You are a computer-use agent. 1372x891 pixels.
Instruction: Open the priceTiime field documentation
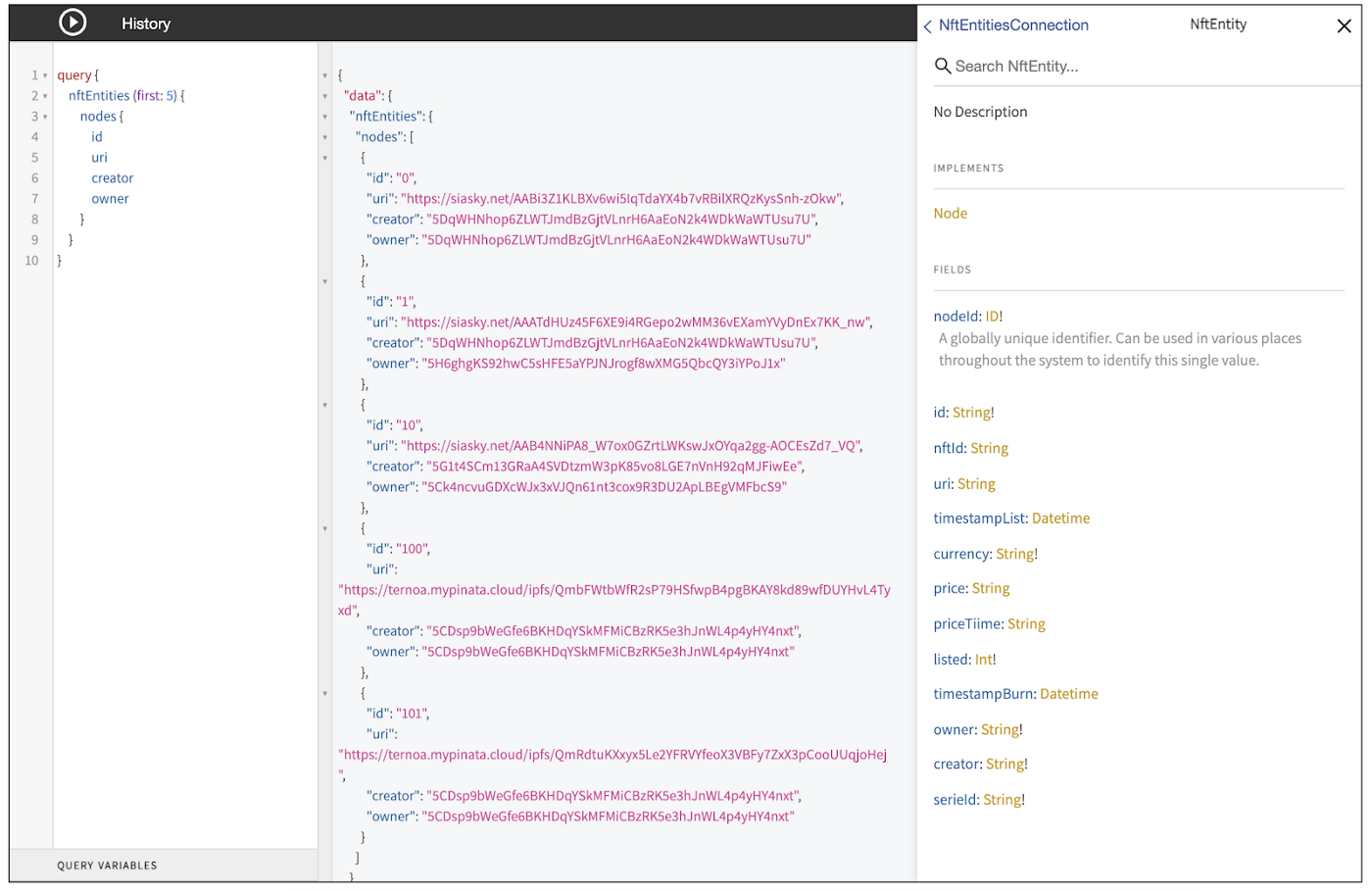967,623
